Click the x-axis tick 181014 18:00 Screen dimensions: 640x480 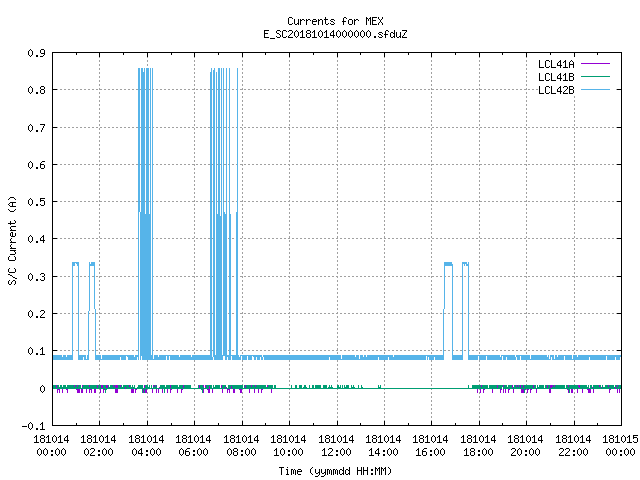[478, 446]
